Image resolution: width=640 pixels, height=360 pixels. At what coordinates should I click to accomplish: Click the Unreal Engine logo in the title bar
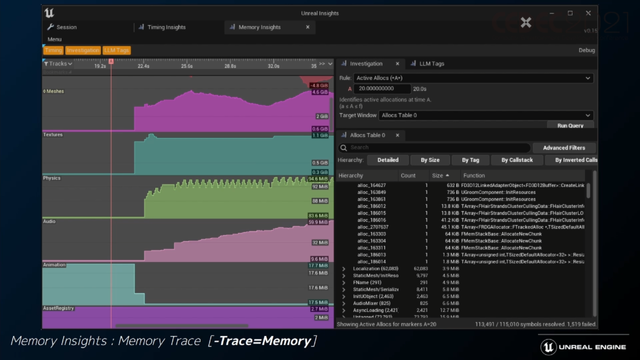click(x=49, y=13)
